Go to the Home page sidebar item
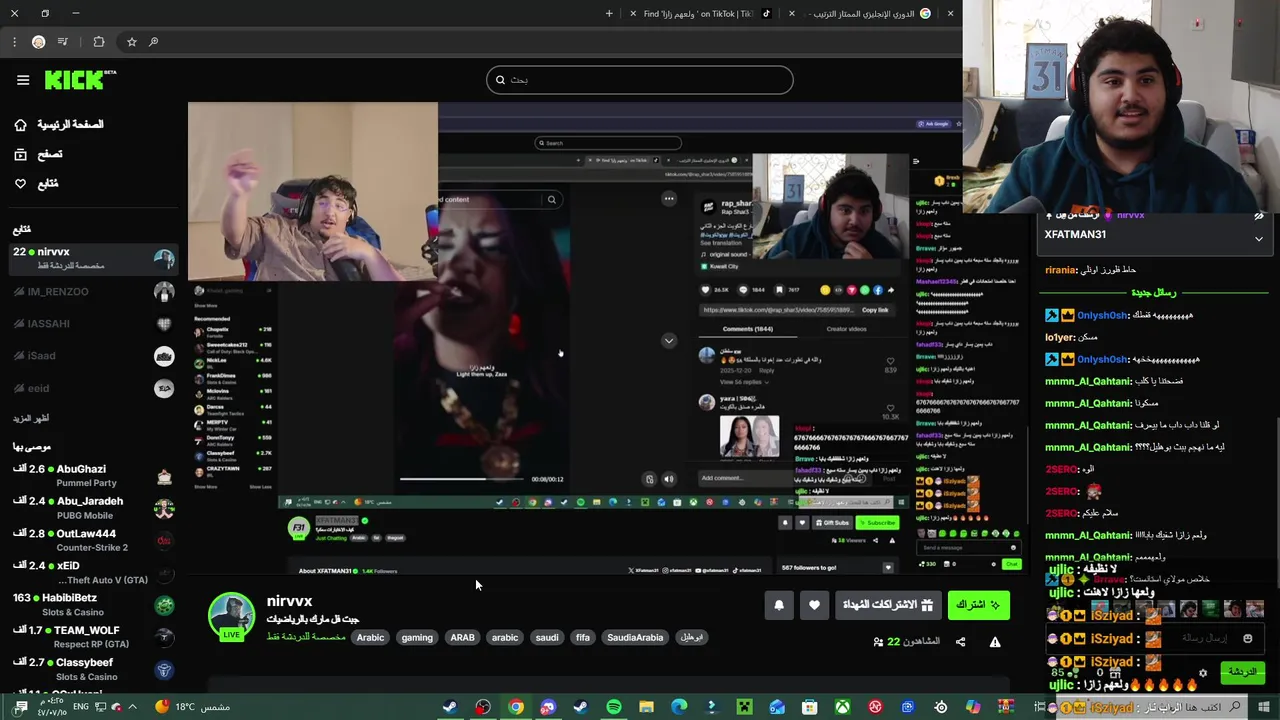 (58, 125)
